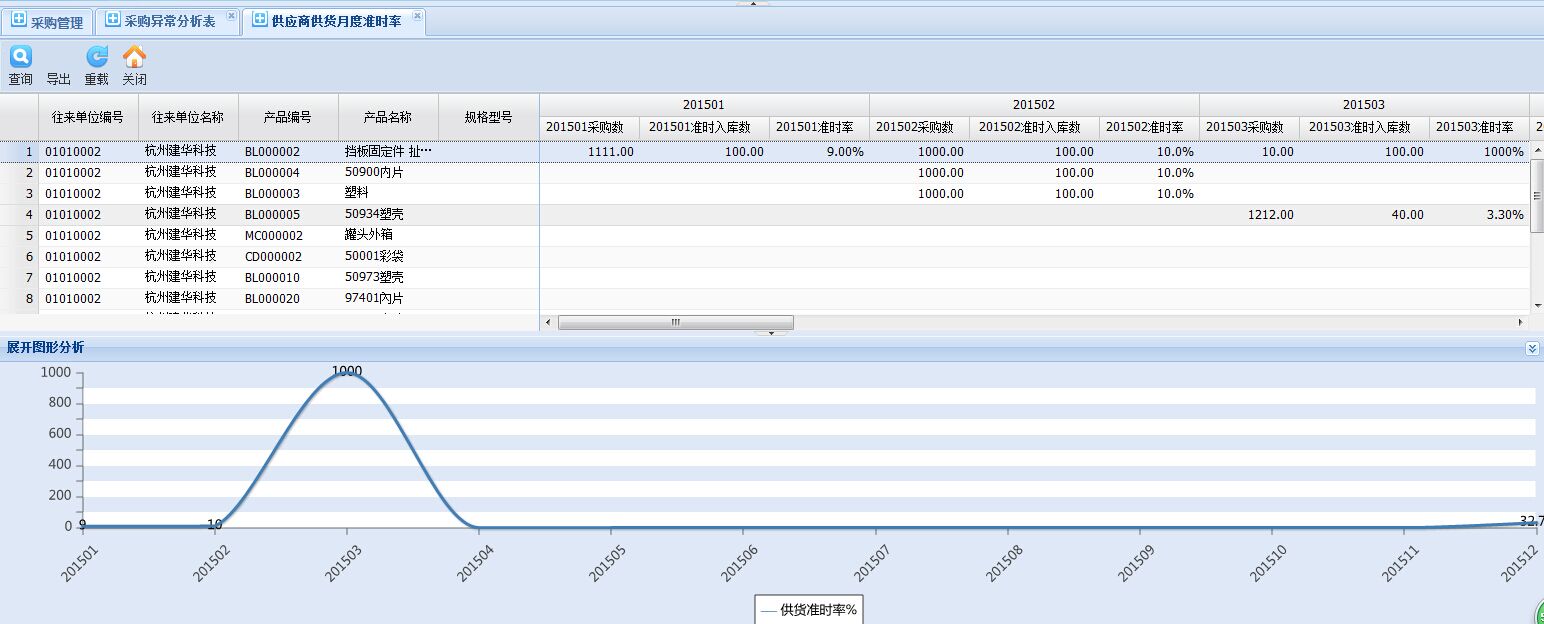Screen dimensions: 1544x624
Task: Toggle 供货准时率% legend series
Action: (x=809, y=609)
